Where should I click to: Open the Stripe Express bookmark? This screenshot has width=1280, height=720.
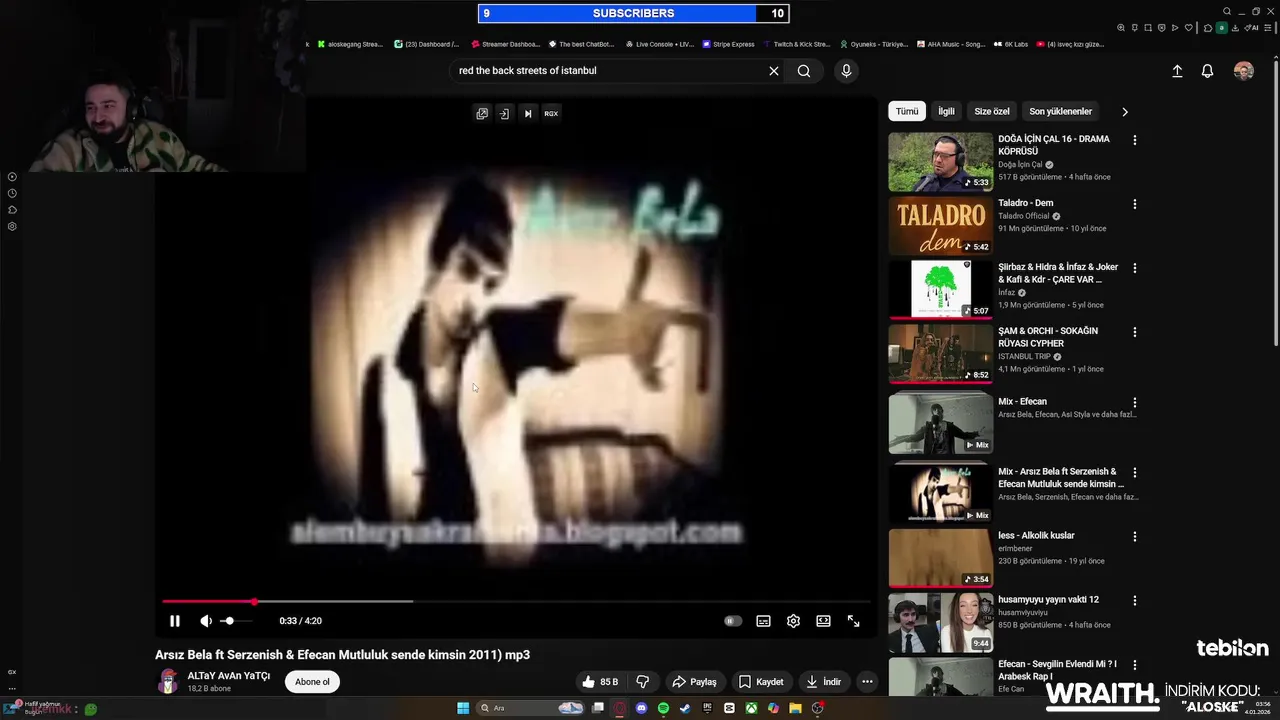[729, 44]
